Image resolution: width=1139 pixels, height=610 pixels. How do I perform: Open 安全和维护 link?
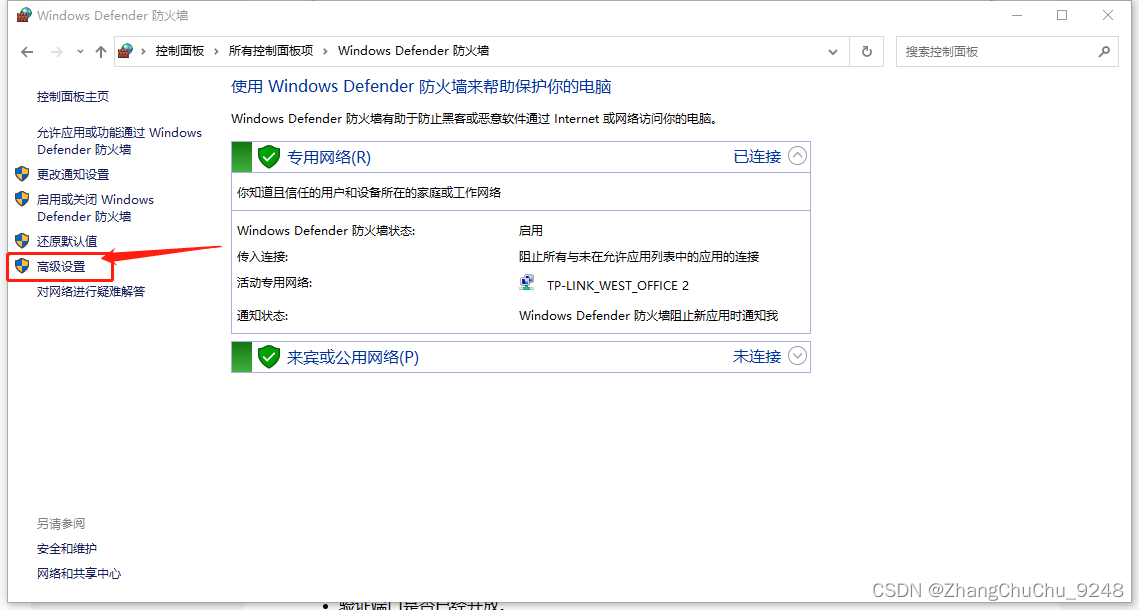[67, 548]
